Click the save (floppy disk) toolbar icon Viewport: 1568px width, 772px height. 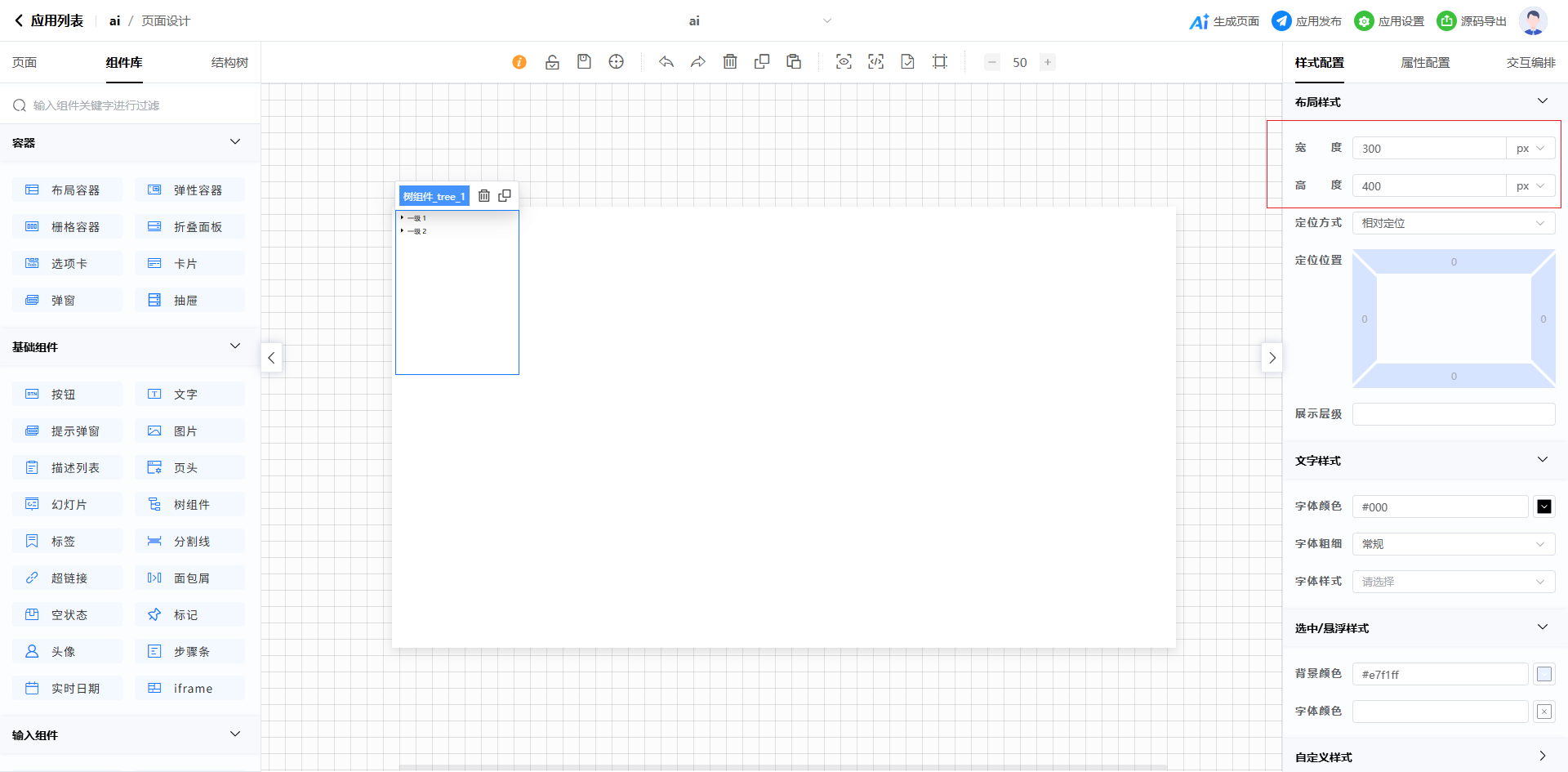(584, 62)
